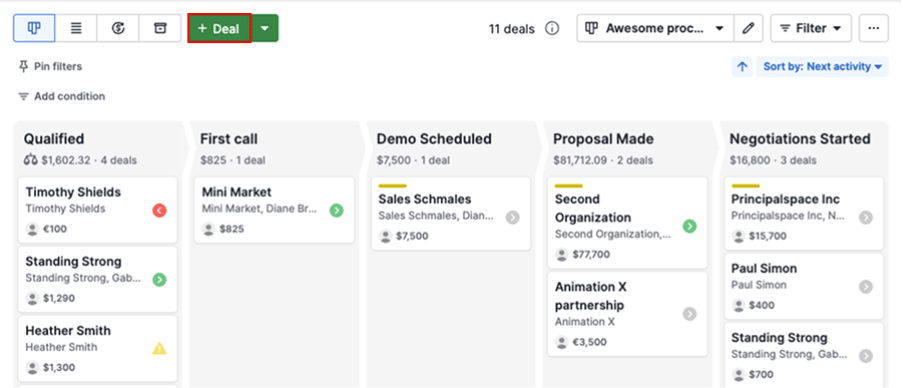Open the Animation X partnership deal
903x388 pixels.
click(591, 296)
